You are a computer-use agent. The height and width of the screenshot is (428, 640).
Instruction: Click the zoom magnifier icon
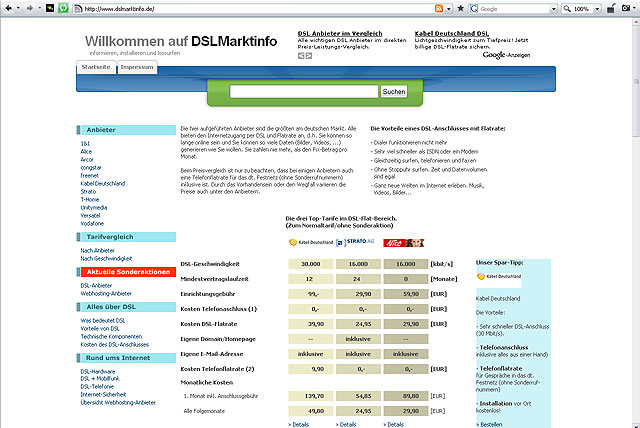[x=567, y=9]
